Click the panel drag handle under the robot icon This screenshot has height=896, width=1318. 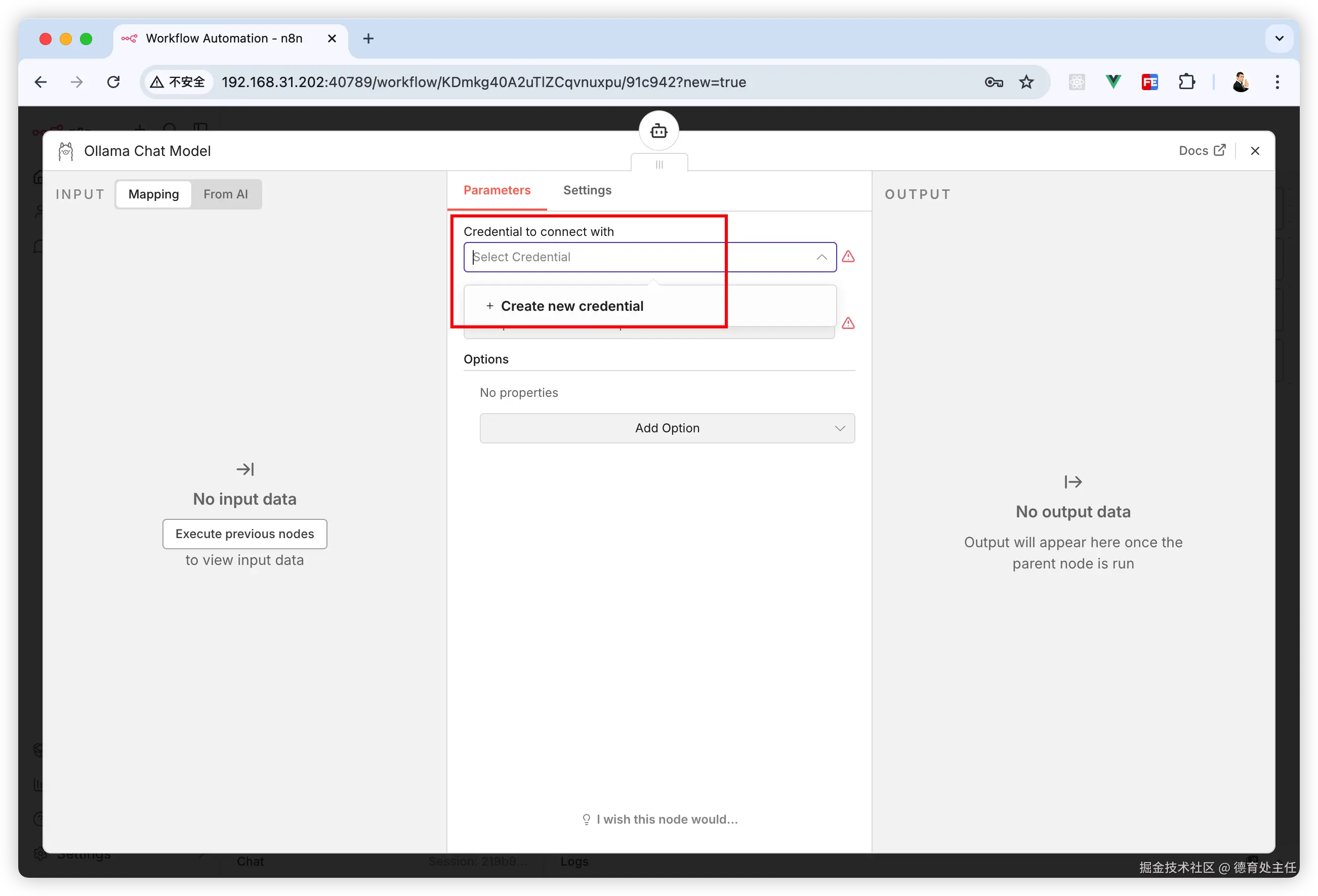click(x=659, y=165)
